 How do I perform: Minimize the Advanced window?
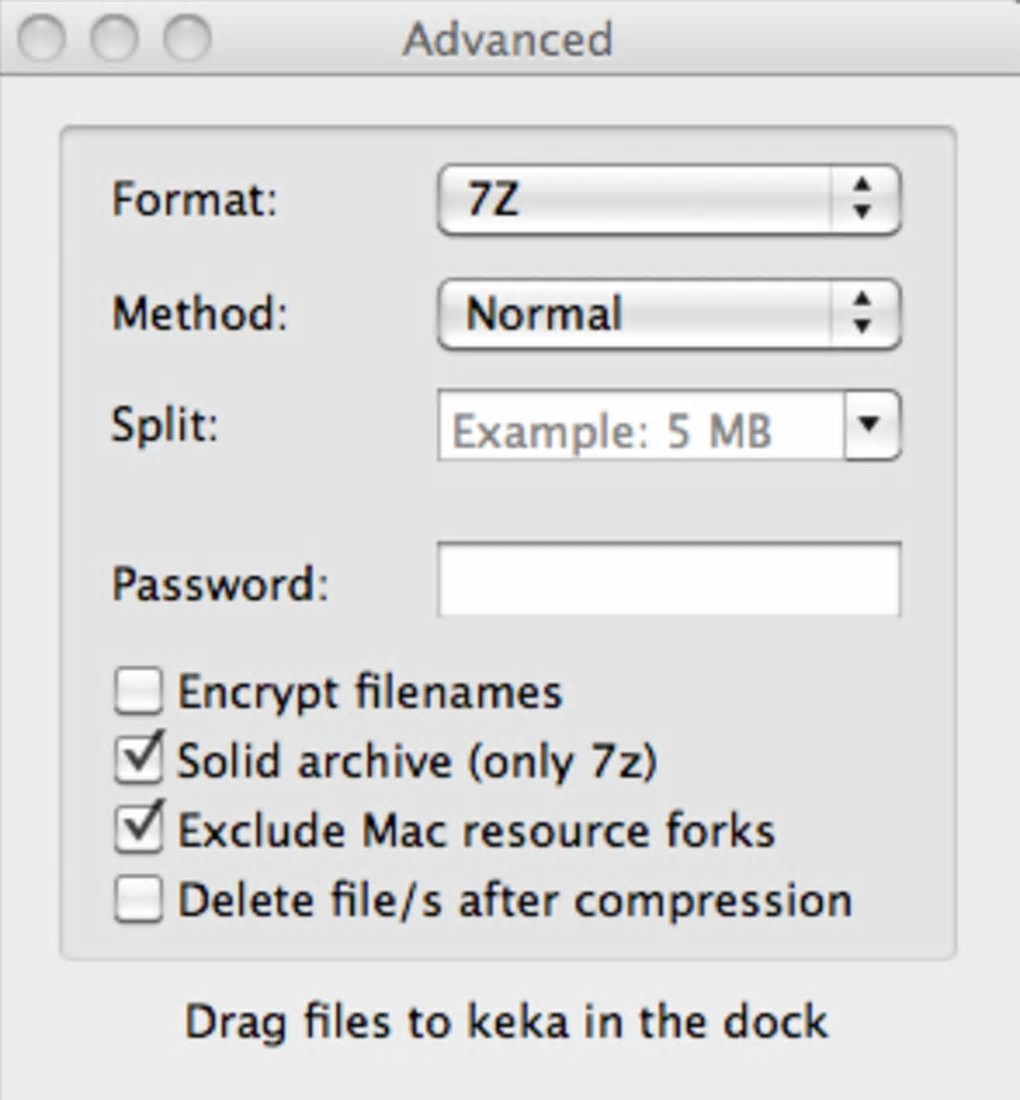[x=114, y=40]
